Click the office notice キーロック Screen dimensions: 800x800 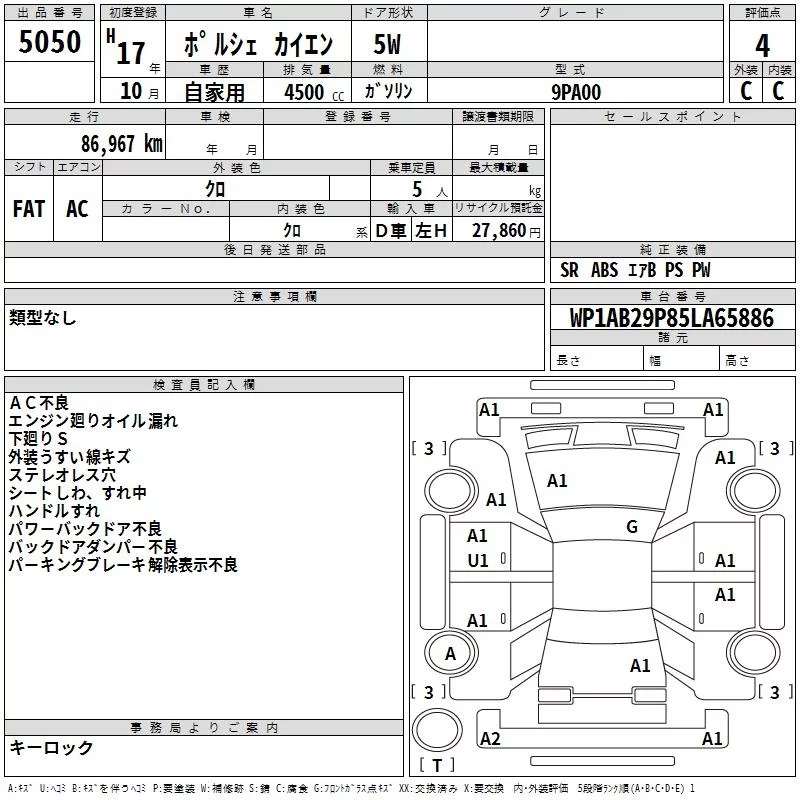51,747
